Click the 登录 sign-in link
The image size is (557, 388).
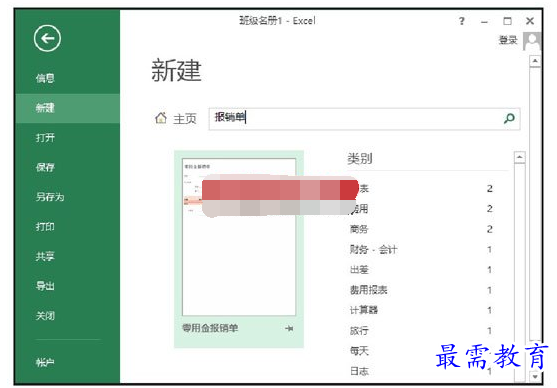tap(508, 40)
